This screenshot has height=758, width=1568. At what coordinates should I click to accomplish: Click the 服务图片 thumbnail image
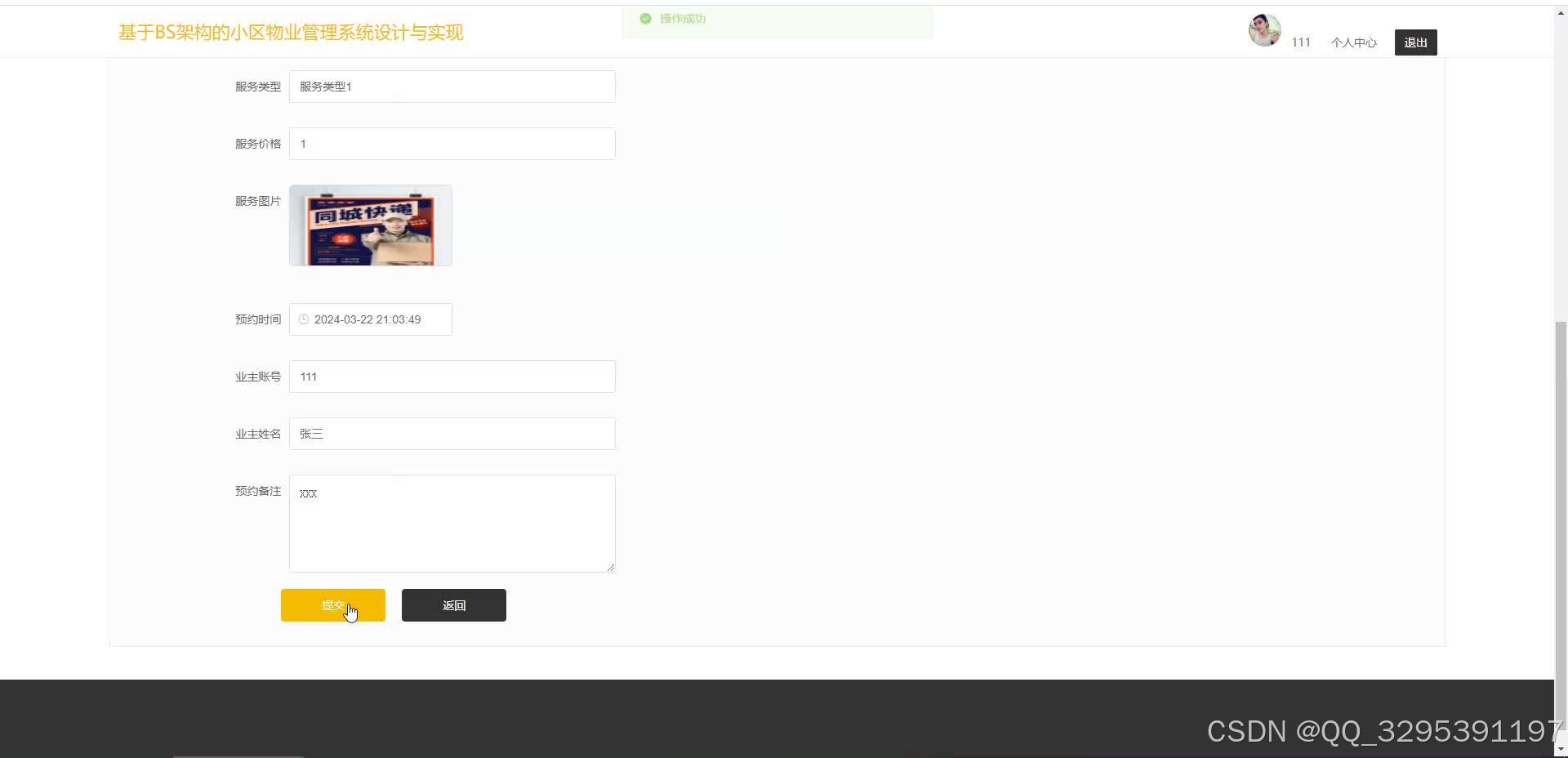coord(370,225)
